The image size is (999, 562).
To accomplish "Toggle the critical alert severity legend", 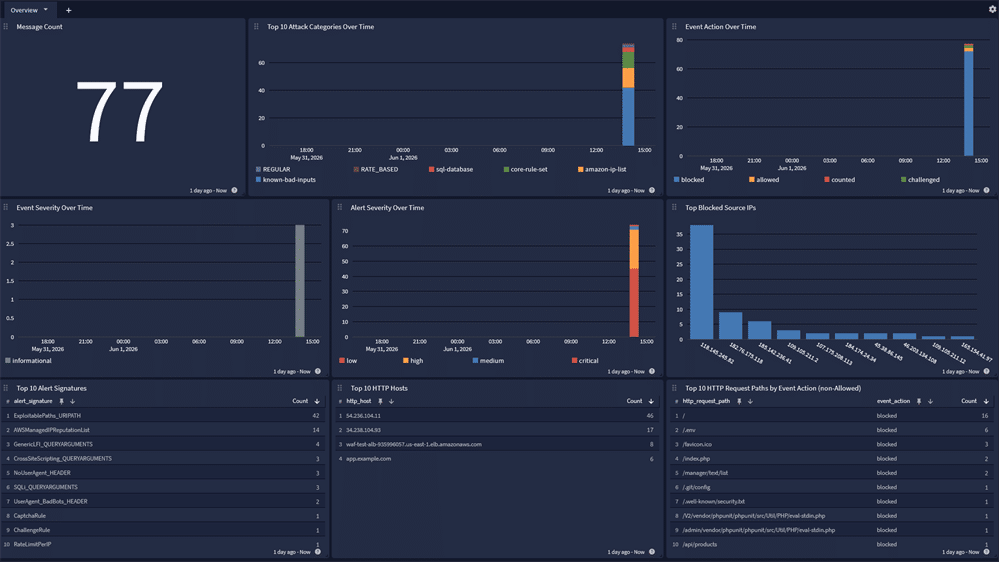I will point(585,361).
